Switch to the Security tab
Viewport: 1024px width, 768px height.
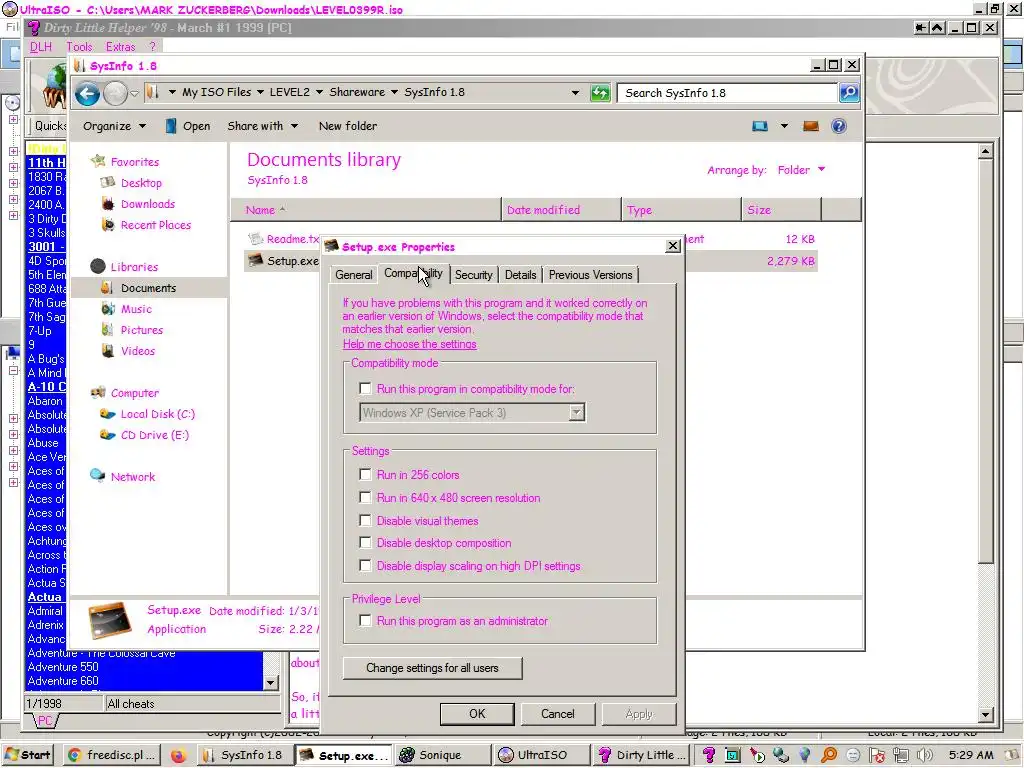point(473,275)
